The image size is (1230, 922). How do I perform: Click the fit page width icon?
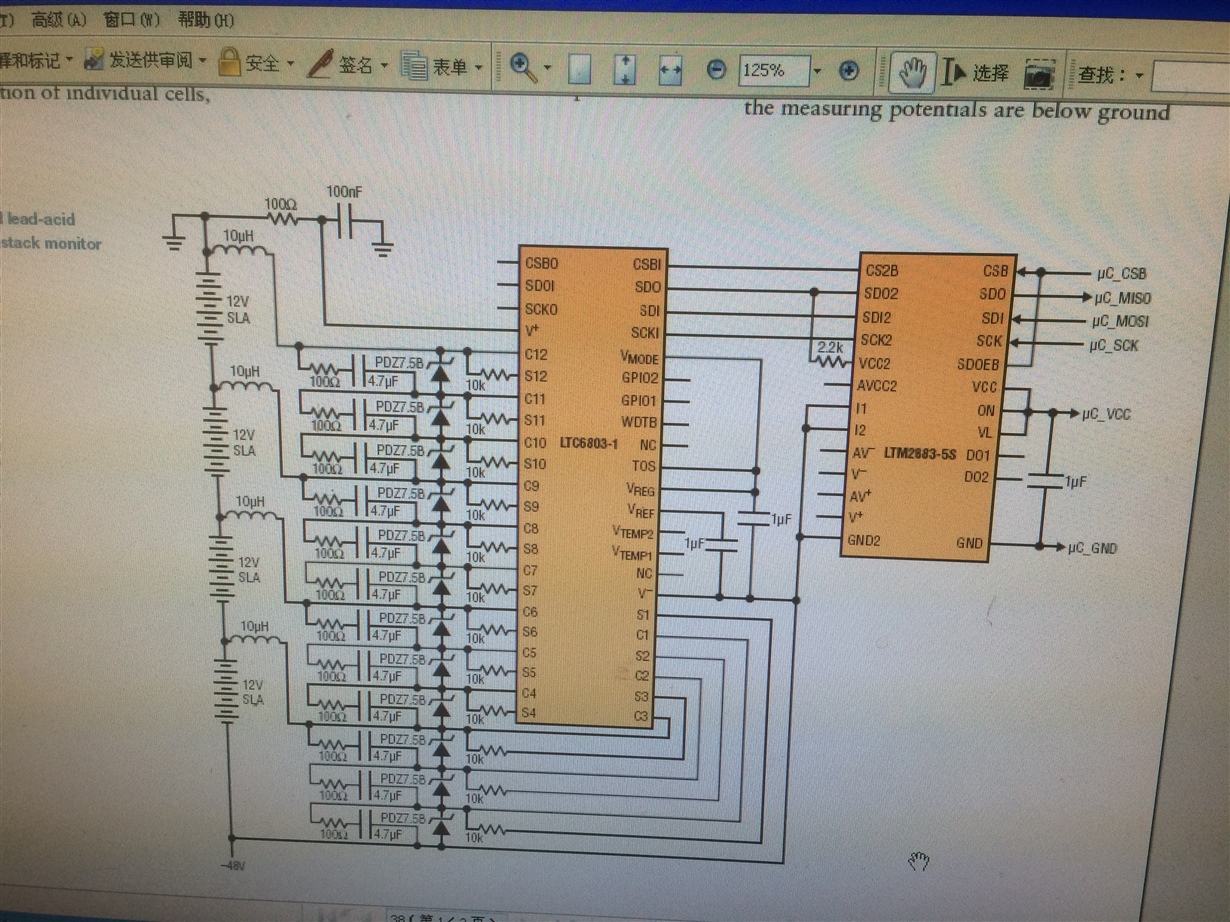pyautogui.click(x=670, y=70)
